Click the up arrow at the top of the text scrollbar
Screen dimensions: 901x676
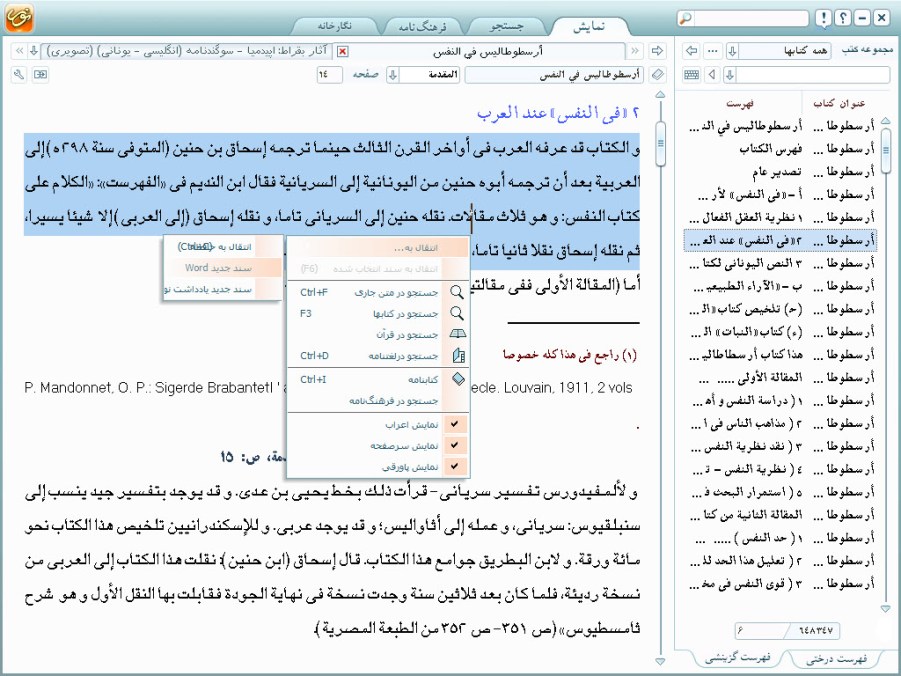[x=660, y=95]
